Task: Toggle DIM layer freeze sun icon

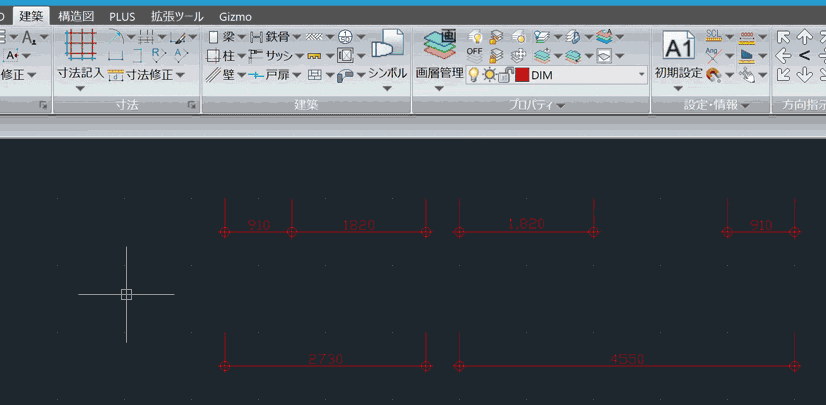Action: (490, 75)
